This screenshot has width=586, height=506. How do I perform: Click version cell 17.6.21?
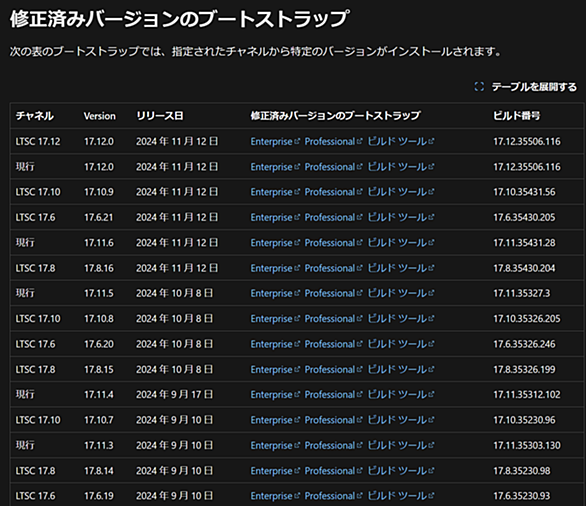point(98,217)
